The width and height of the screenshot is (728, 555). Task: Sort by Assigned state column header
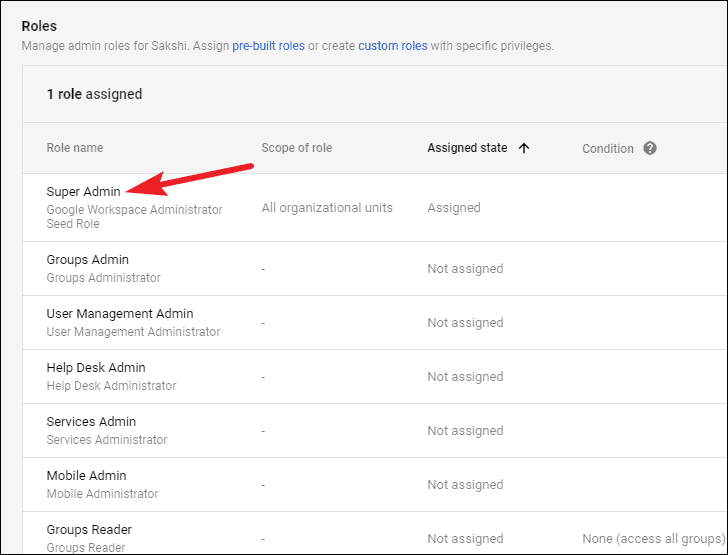467,148
